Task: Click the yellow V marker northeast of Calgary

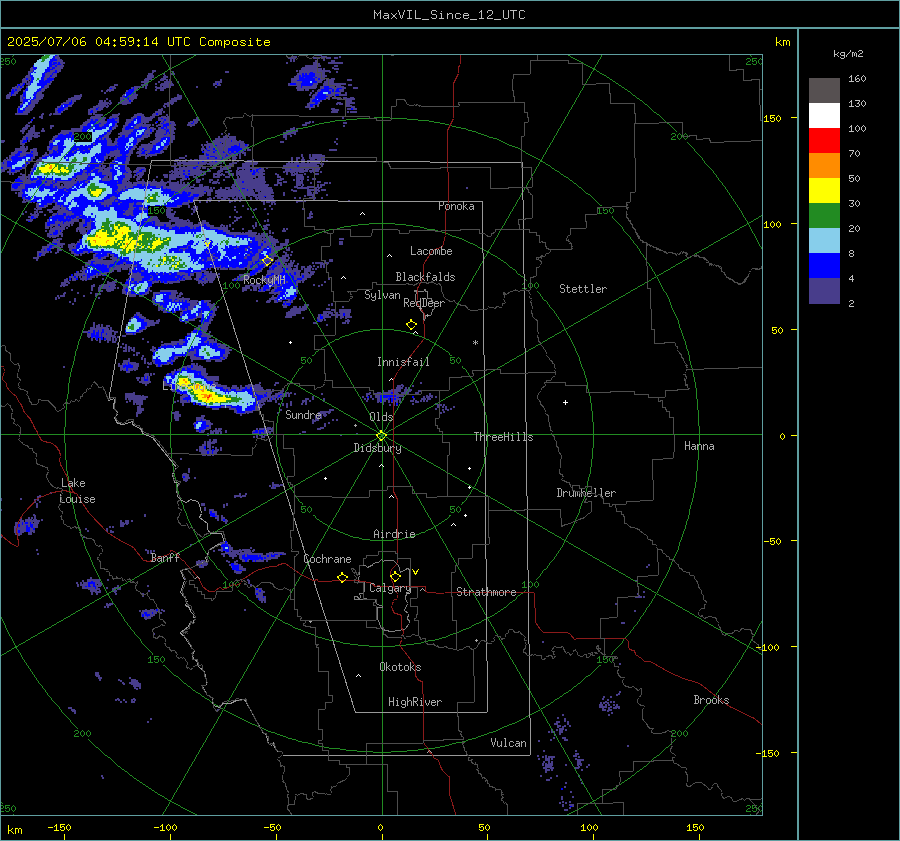Action: coord(416,572)
